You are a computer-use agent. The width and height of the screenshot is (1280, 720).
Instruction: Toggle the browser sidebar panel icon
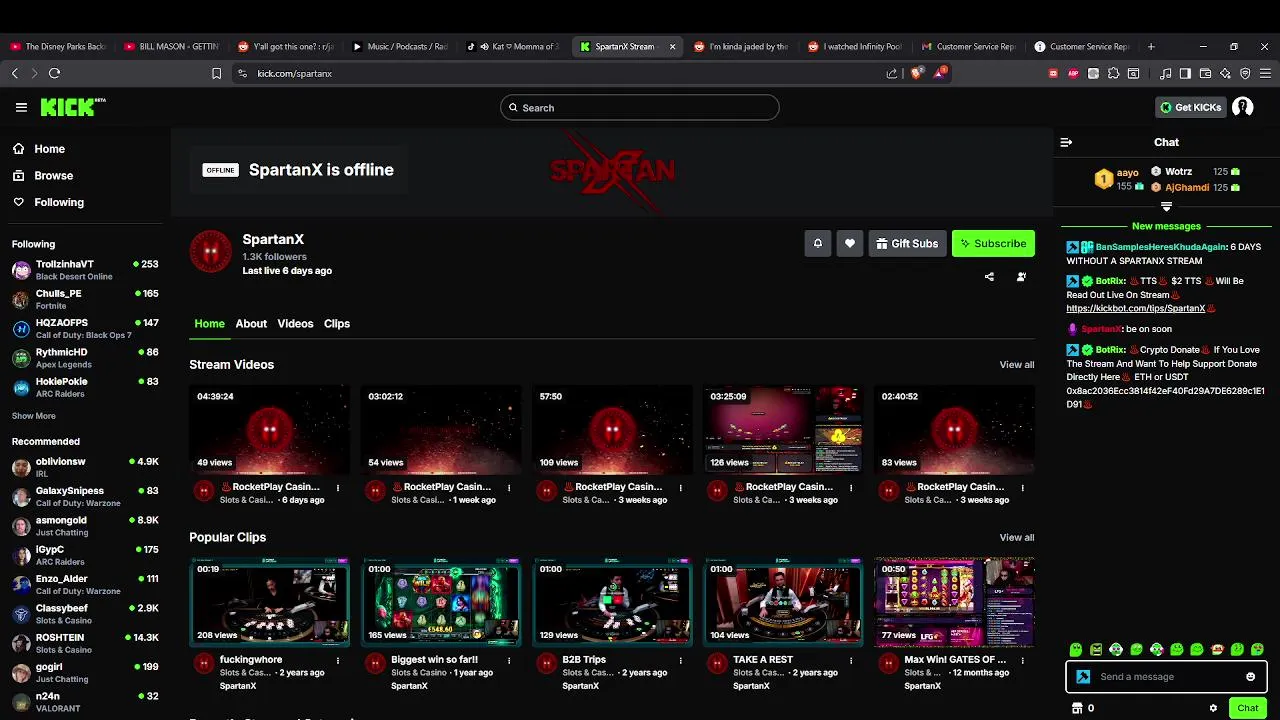click(1185, 73)
